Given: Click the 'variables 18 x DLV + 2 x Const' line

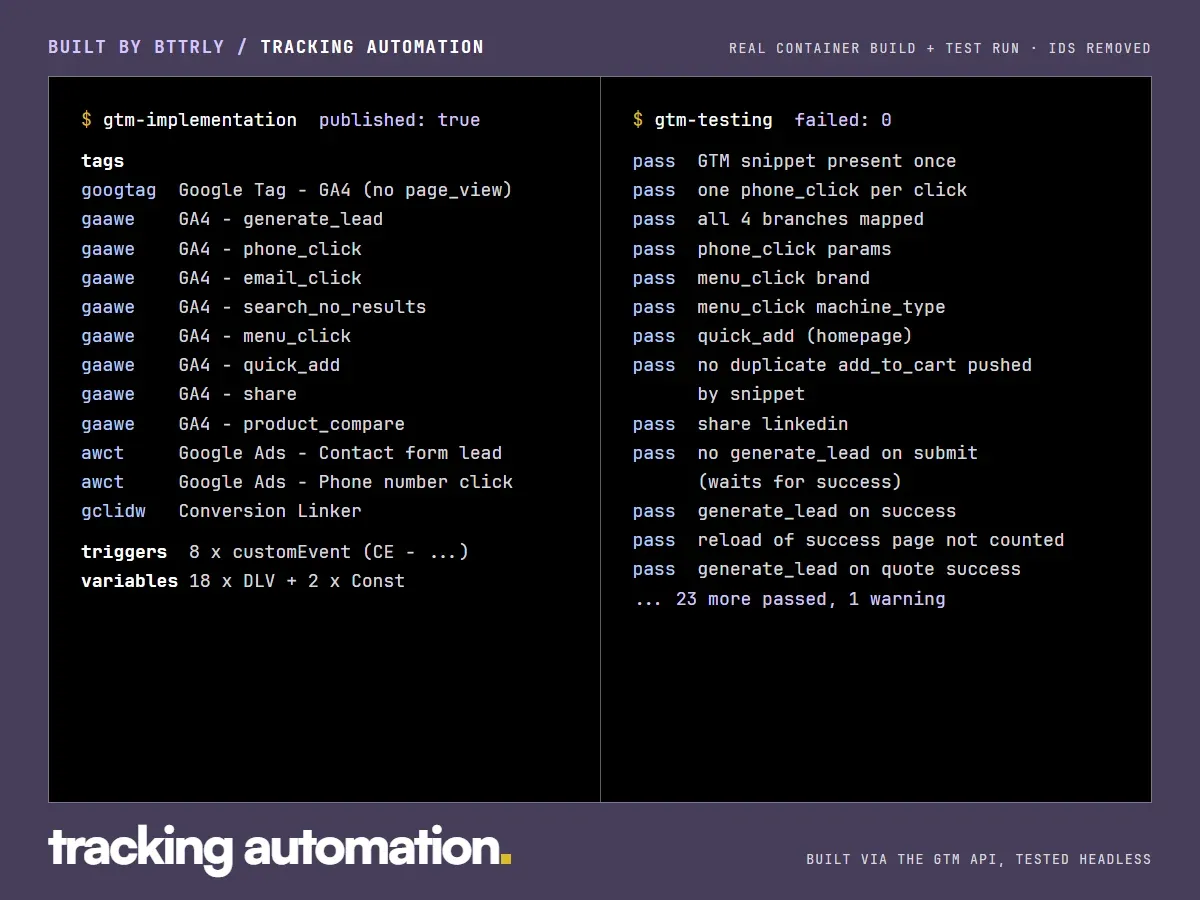Looking at the screenshot, I should 243,581.
